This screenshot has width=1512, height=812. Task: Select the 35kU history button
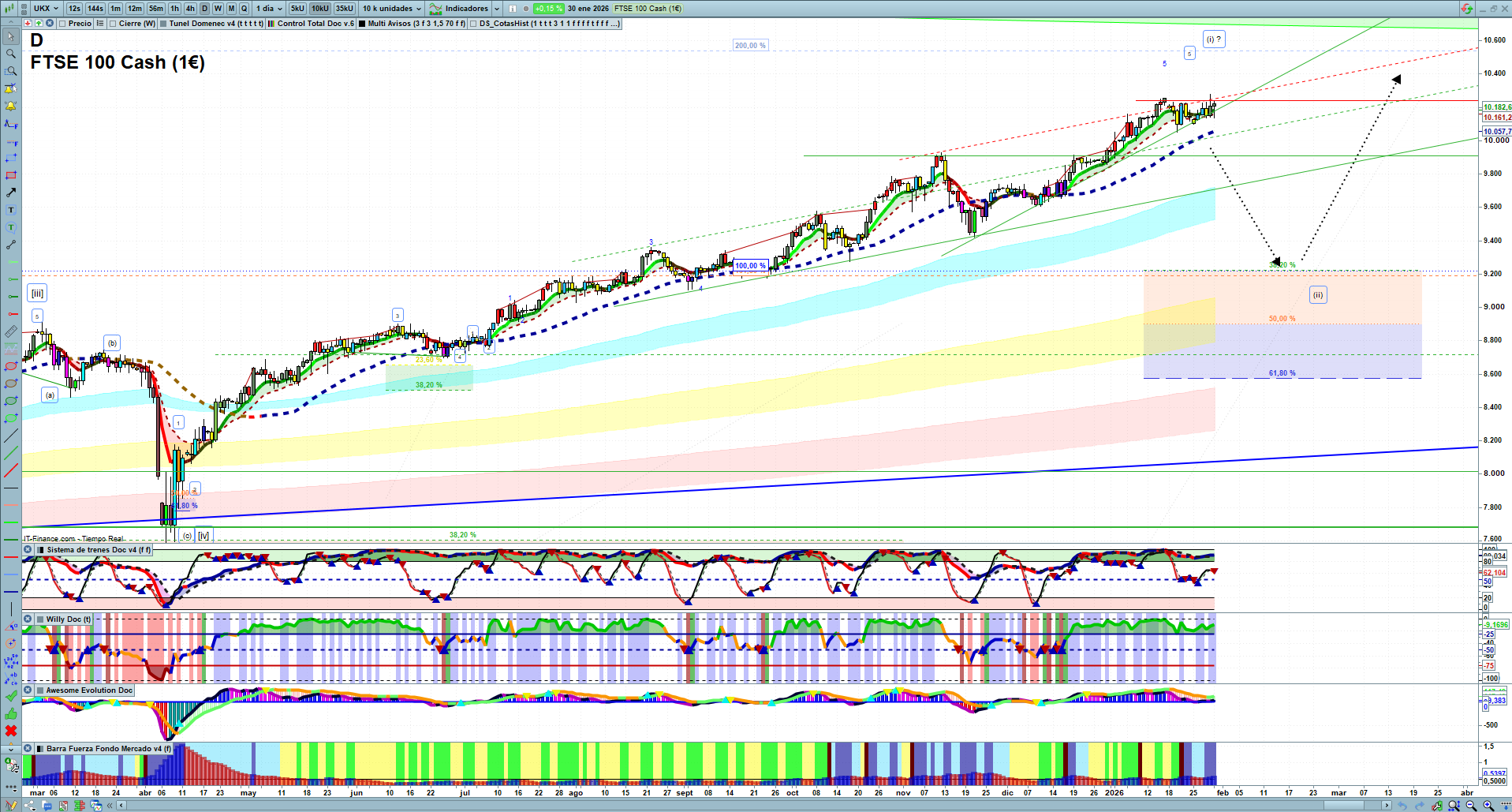[345, 9]
